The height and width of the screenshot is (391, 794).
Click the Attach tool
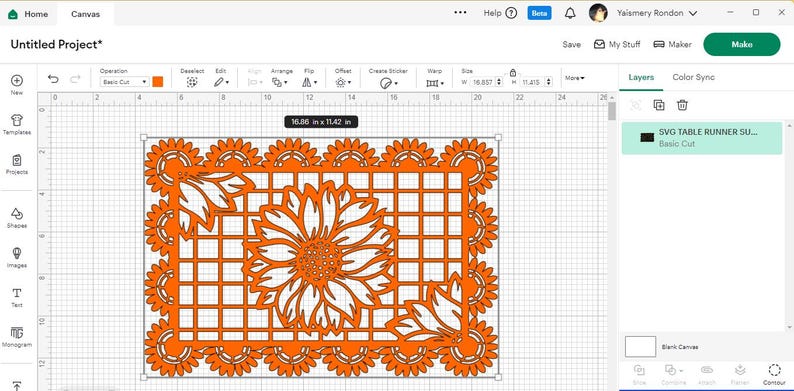[x=706, y=374]
